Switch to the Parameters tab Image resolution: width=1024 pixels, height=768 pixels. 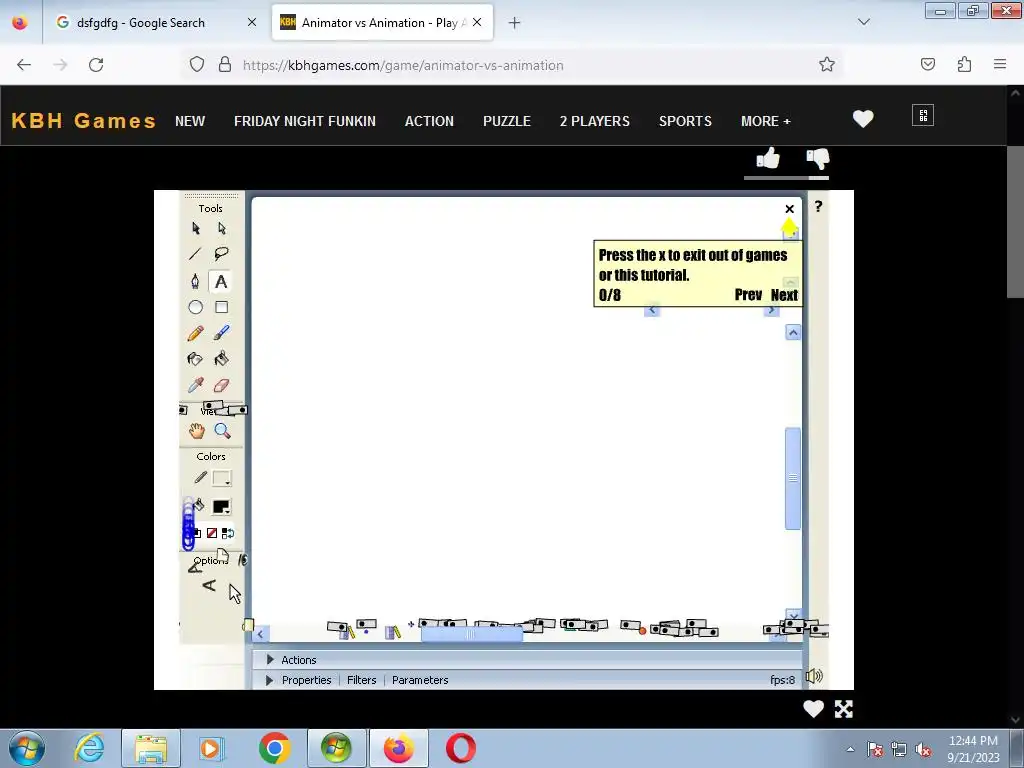coord(420,680)
